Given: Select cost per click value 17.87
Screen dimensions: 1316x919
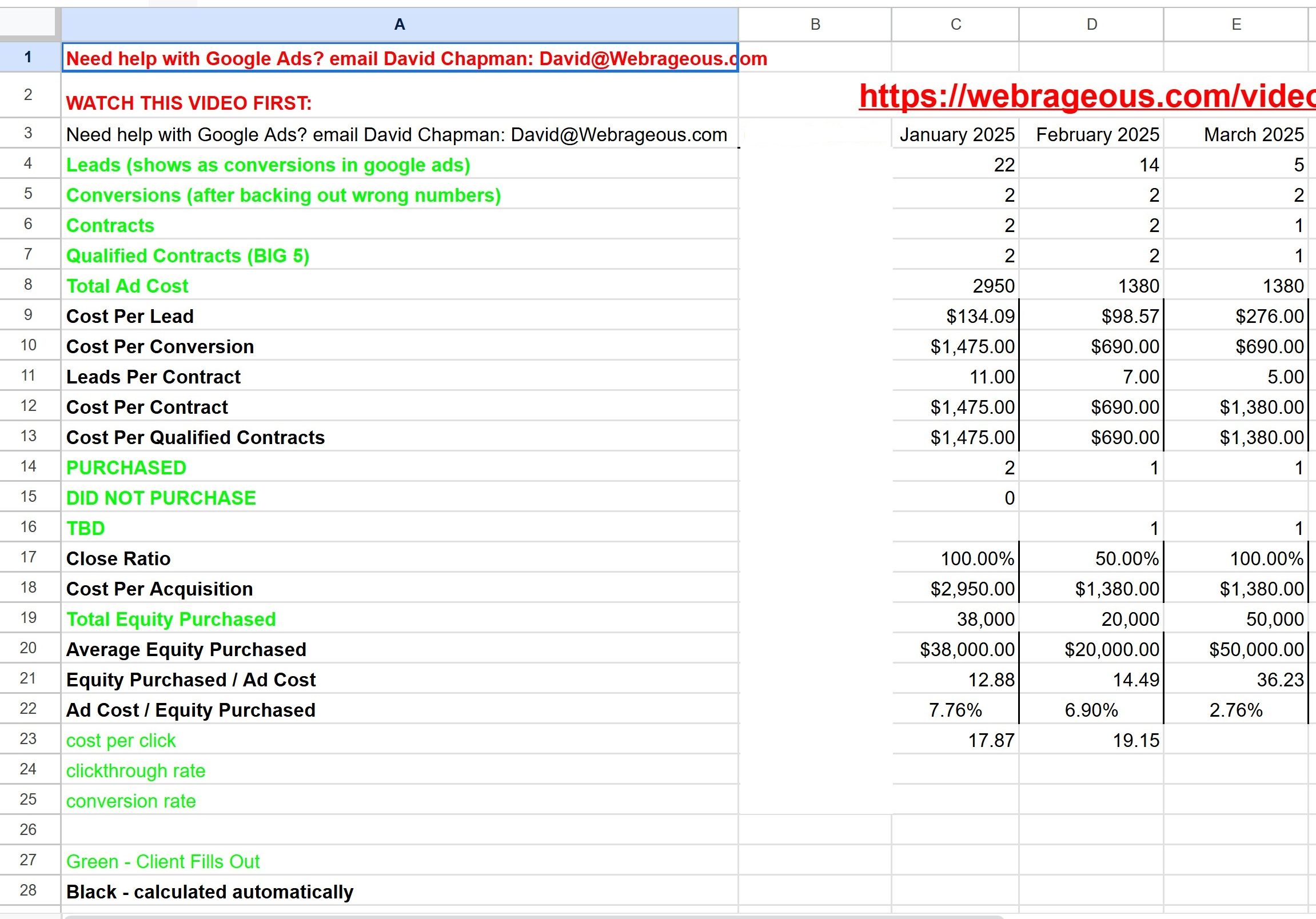Looking at the screenshot, I should pos(955,740).
